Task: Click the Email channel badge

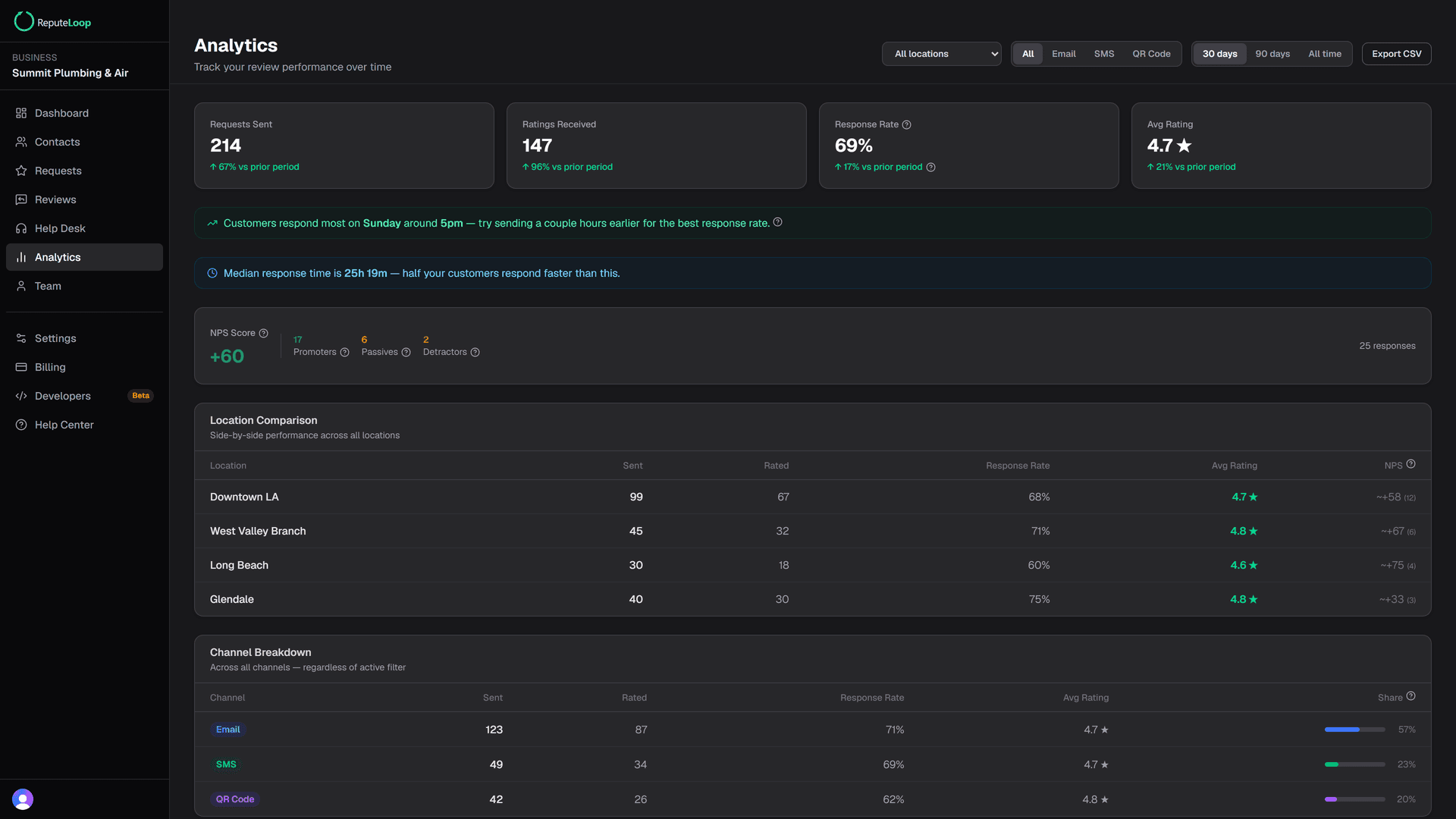Action: pos(227,730)
